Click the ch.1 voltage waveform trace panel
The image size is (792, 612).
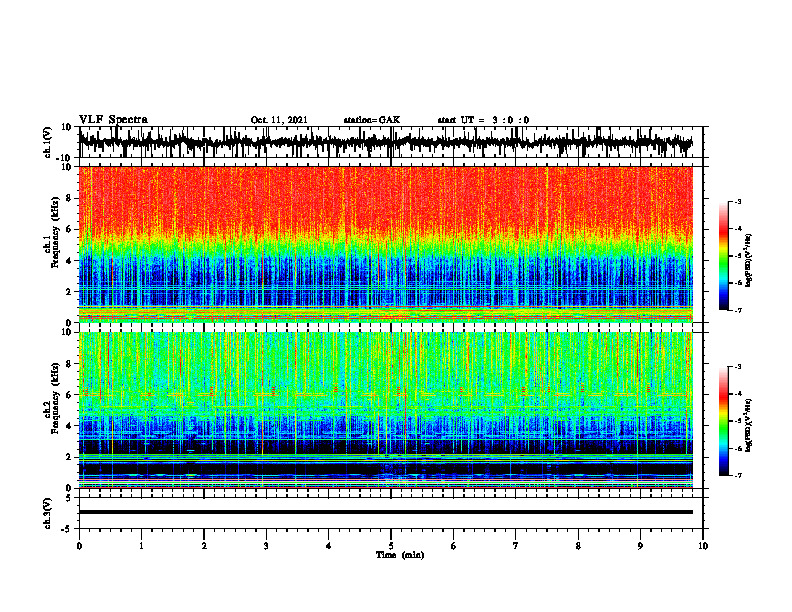[390, 142]
